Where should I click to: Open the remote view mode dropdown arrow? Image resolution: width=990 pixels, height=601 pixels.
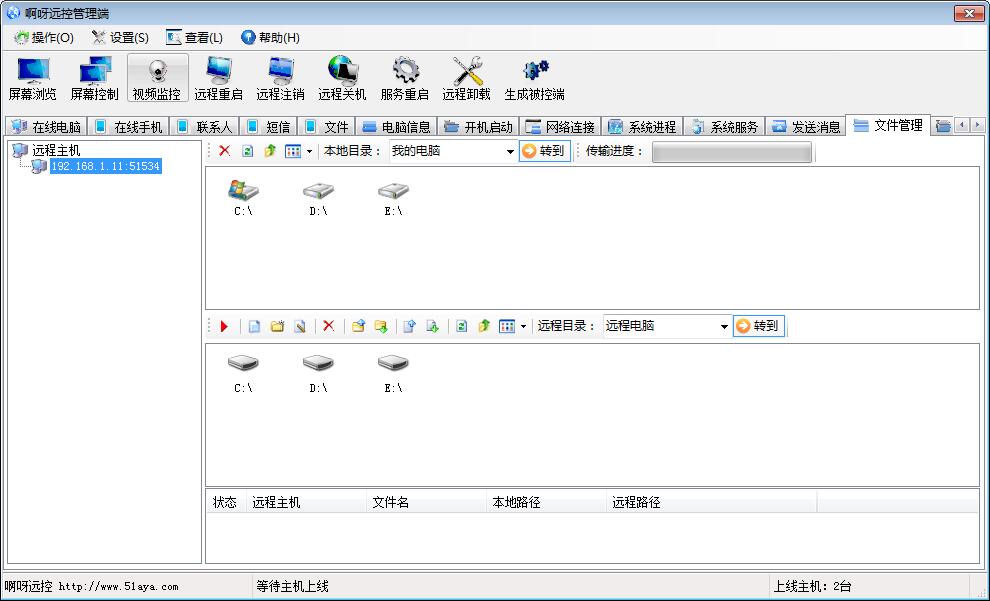coord(523,327)
